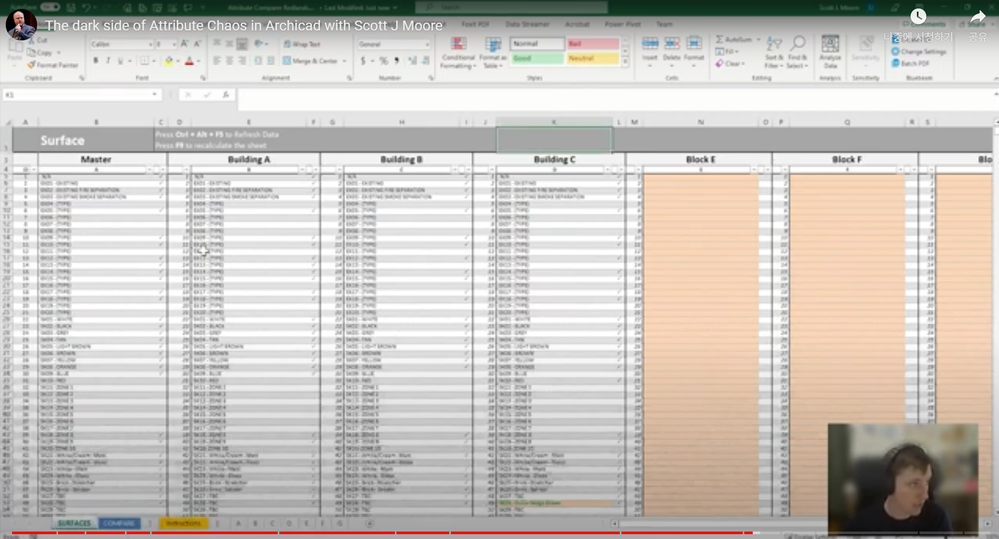Apply the Bad cell style
This screenshot has width=999, height=539.
pos(593,44)
